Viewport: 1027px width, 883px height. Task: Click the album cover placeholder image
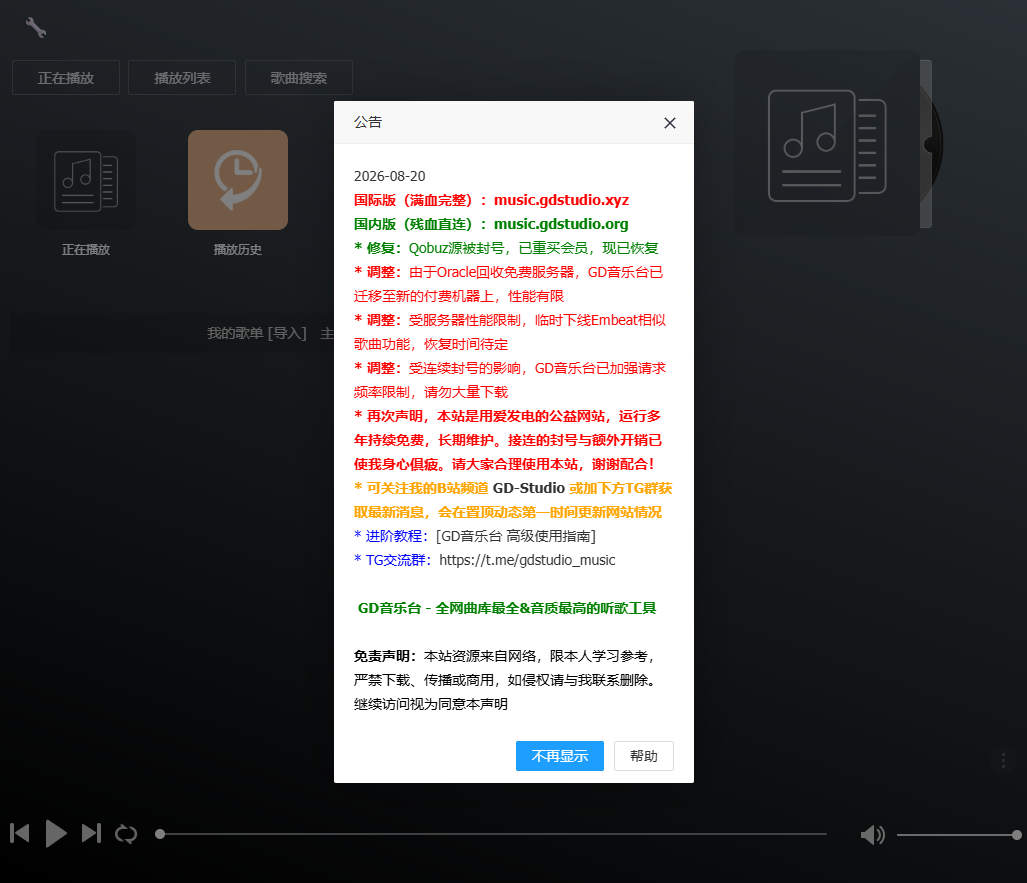827,143
